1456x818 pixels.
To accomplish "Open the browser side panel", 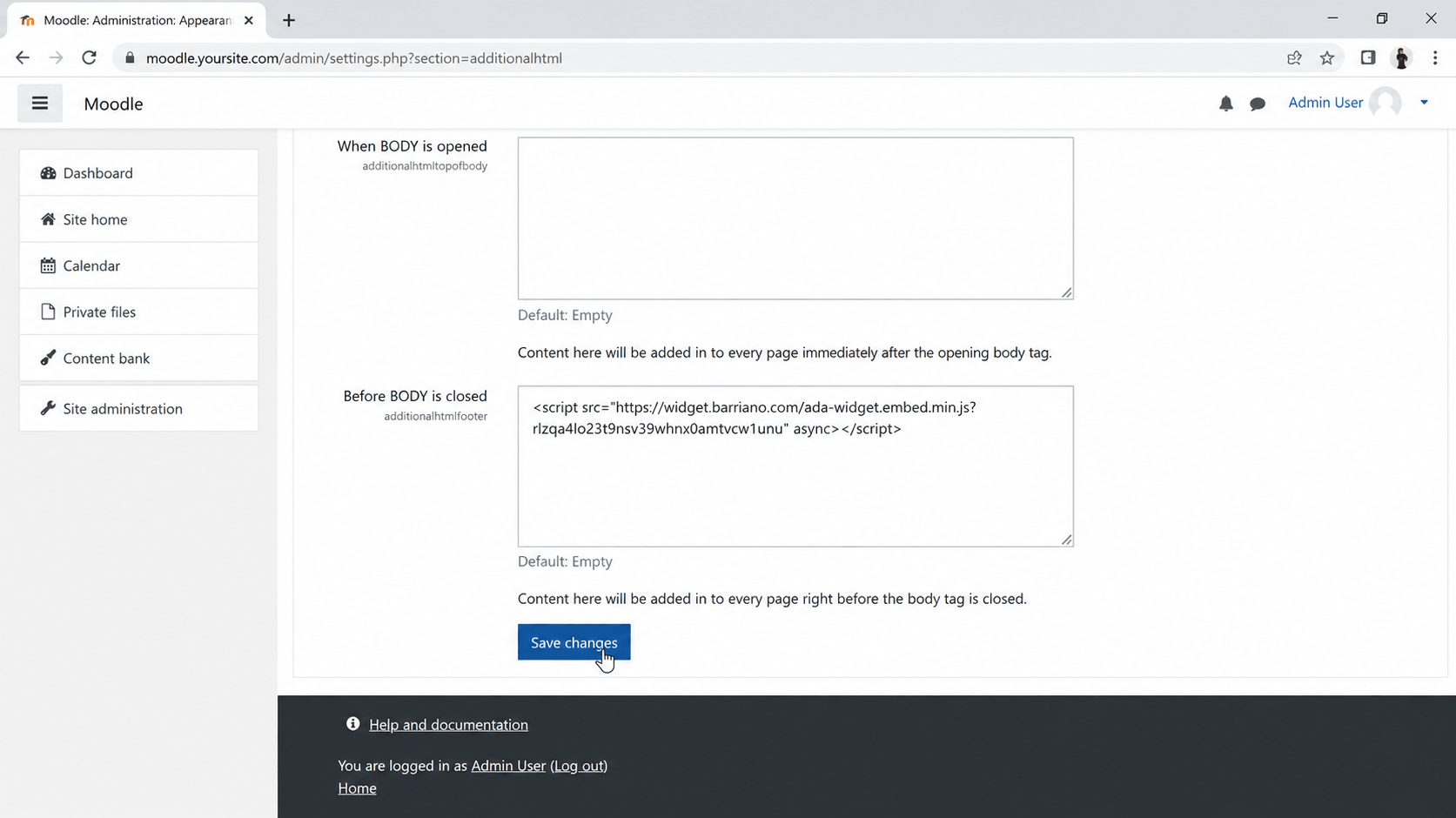I will pyautogui.click(x=1368, y=58).
